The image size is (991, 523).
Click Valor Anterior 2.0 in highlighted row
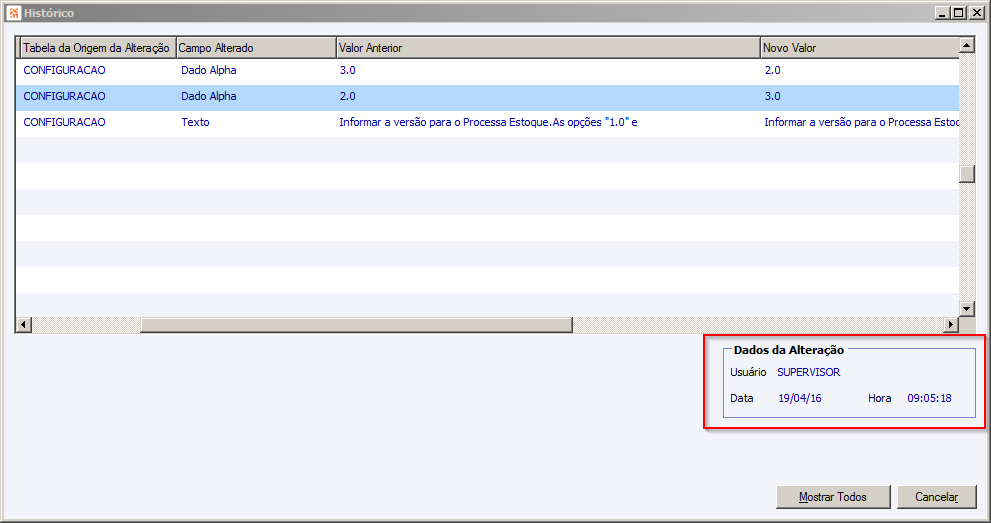tap(348, 96)
